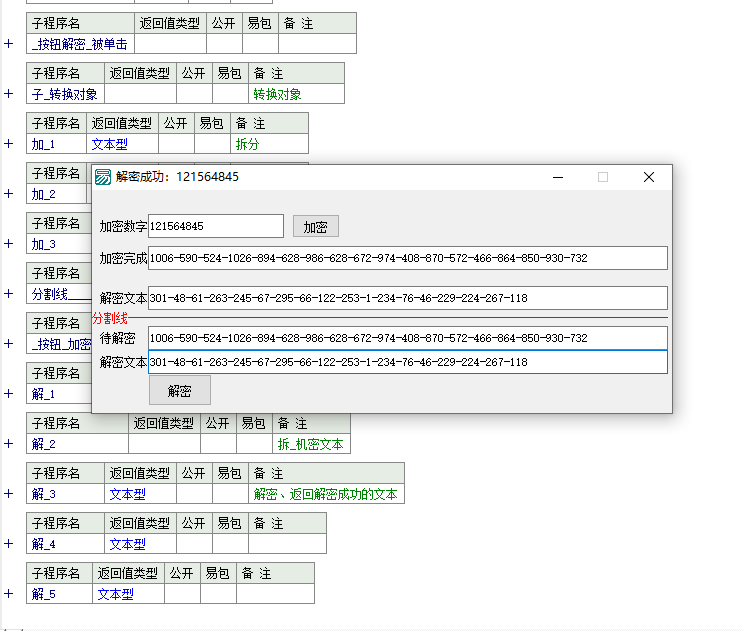
Task: Expand the 解_3 subroutine
Action: [9, 494]
